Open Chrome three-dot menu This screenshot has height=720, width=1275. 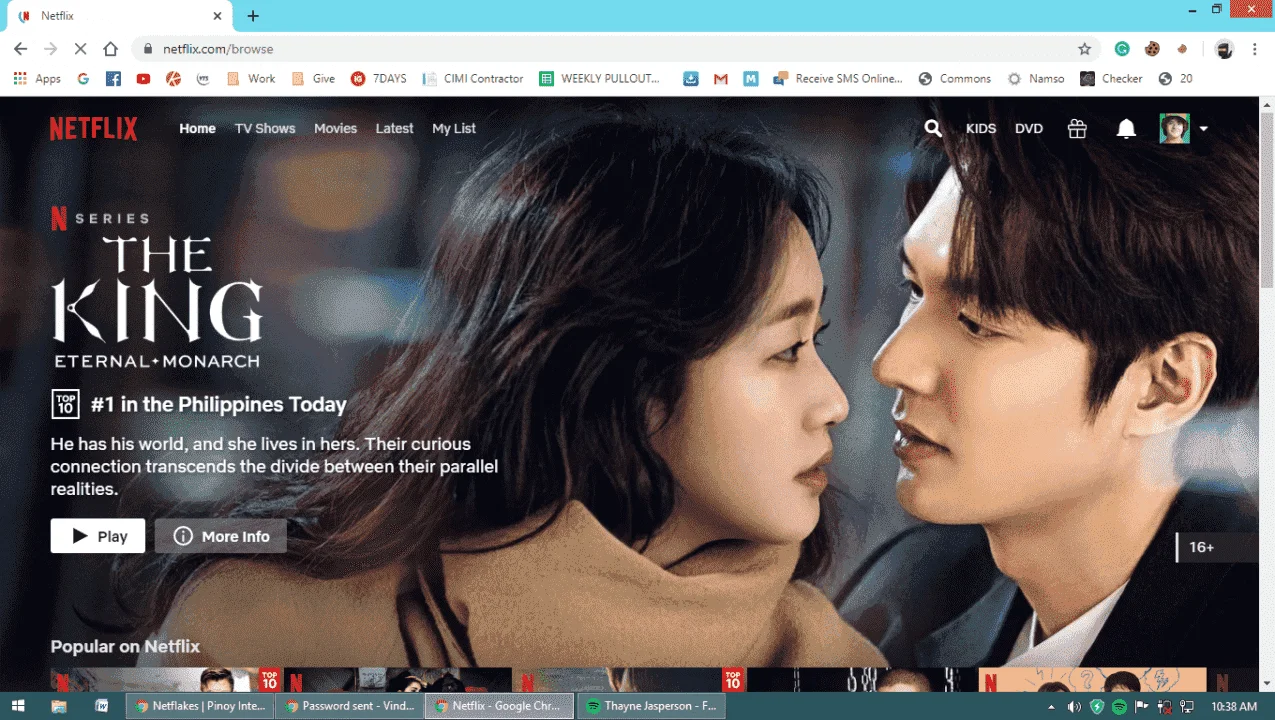point(1254,49)
